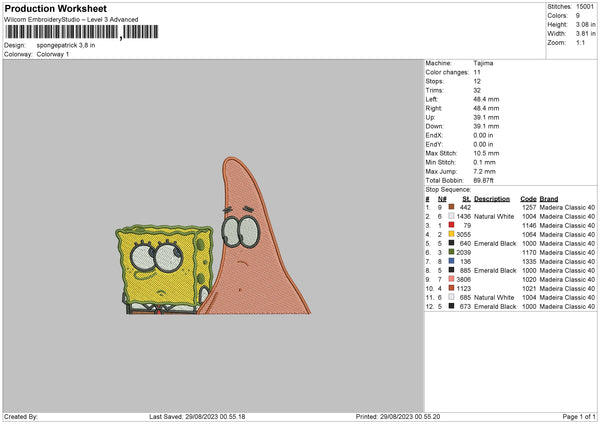This screenshot has width=600, height=424.
Task: Click the 'Production Worksheet' heading
Action: click(x=55, y=8)
